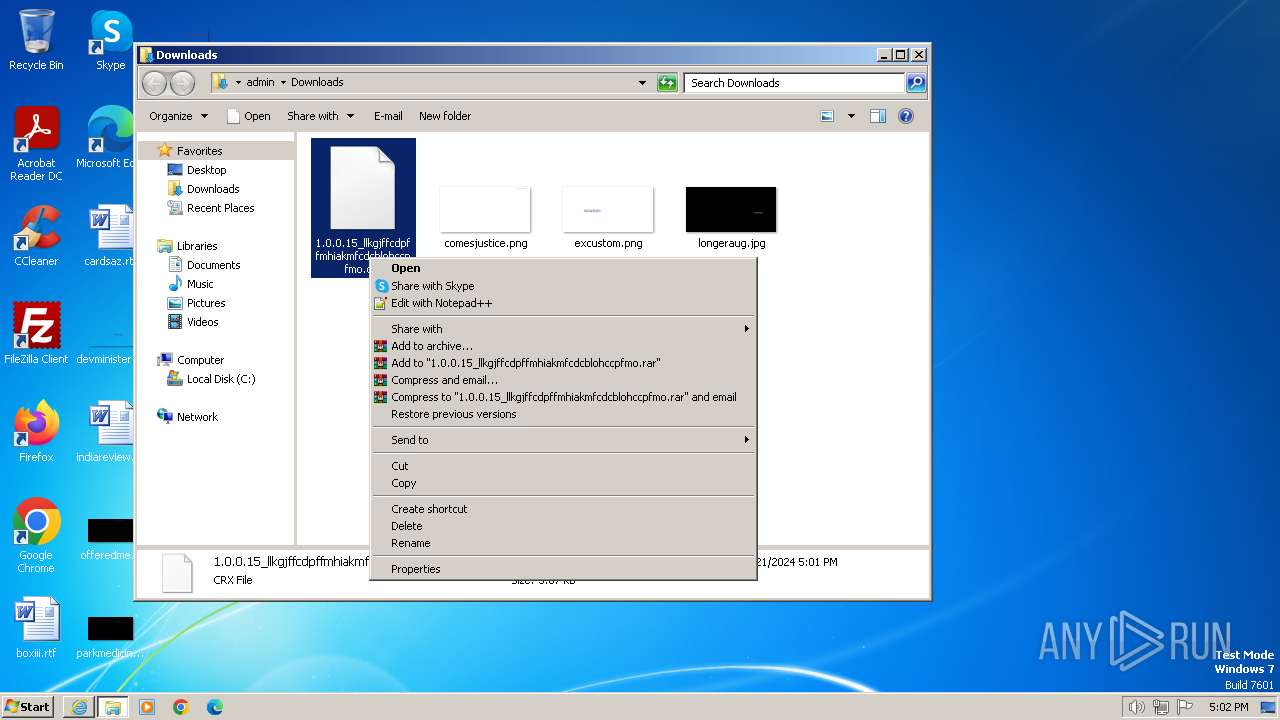Open the Organize dropdown menu
This screenshot has width=1280, height=720.
(179, 116)
